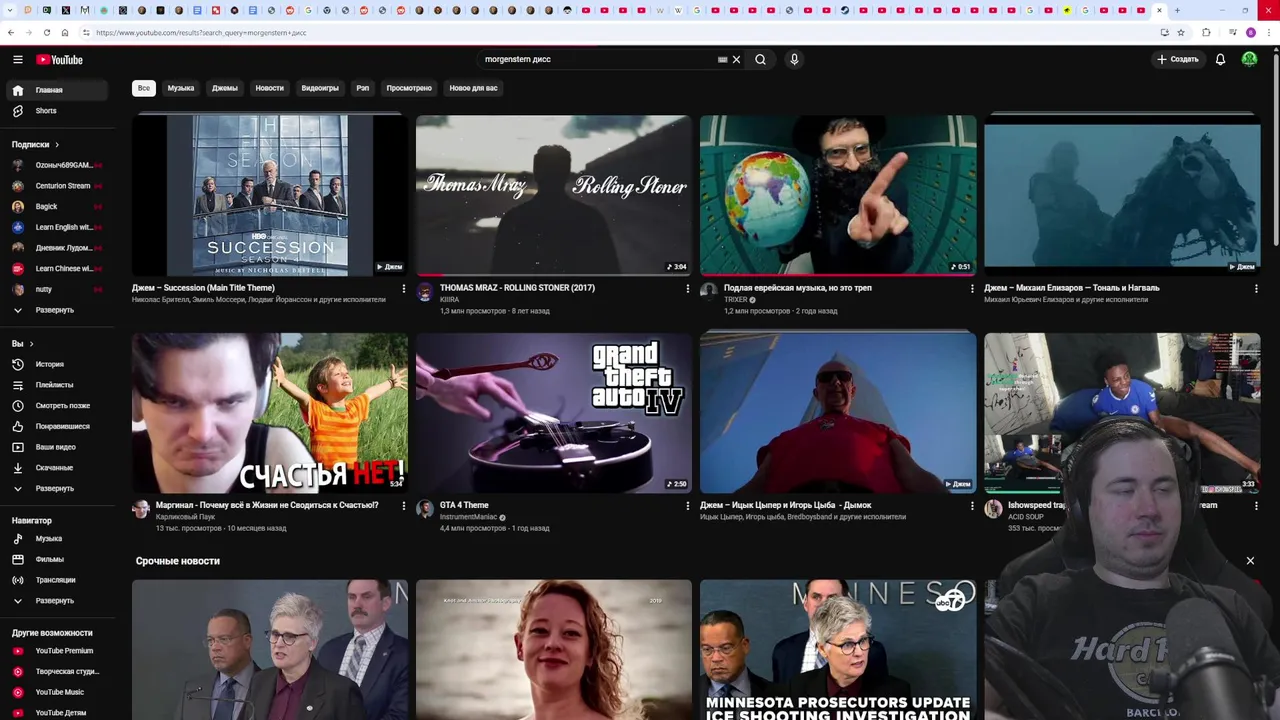Play the Счастья нет thumbnail
Screen dimensions: 1280x720
click(270, 413)
